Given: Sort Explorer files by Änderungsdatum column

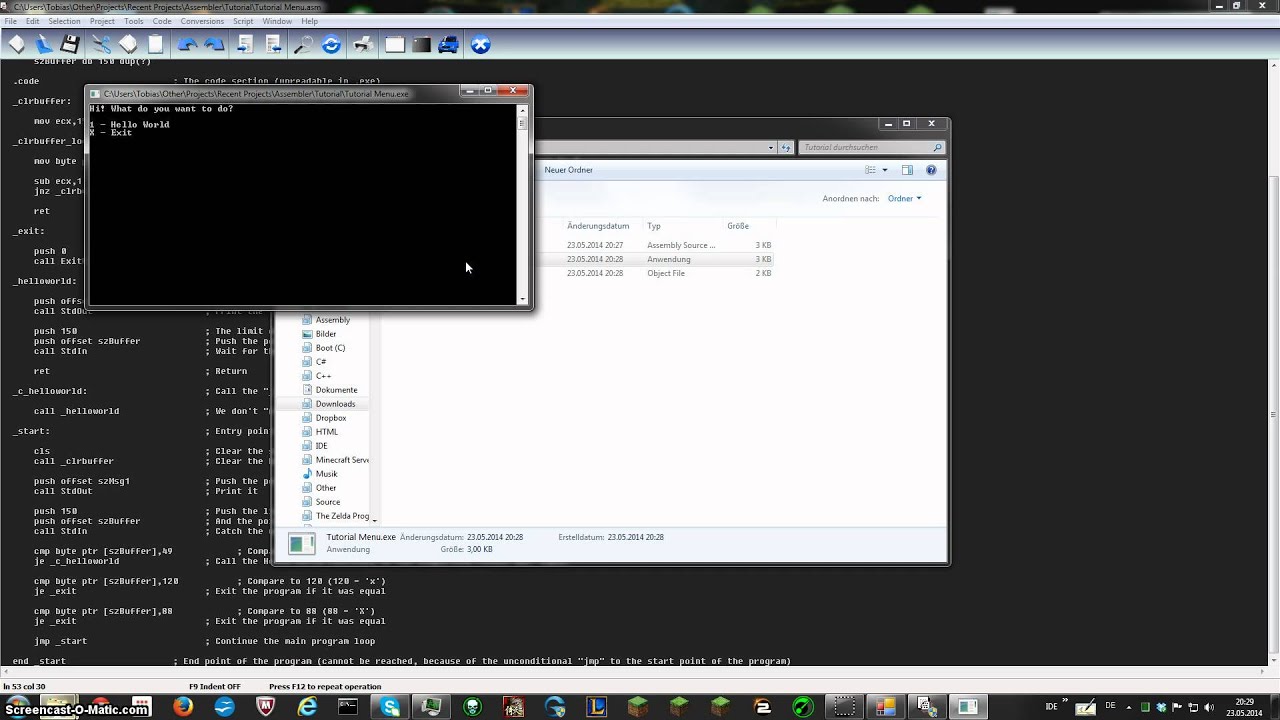Looking at the screenshot, I should [x=598, y=226].
